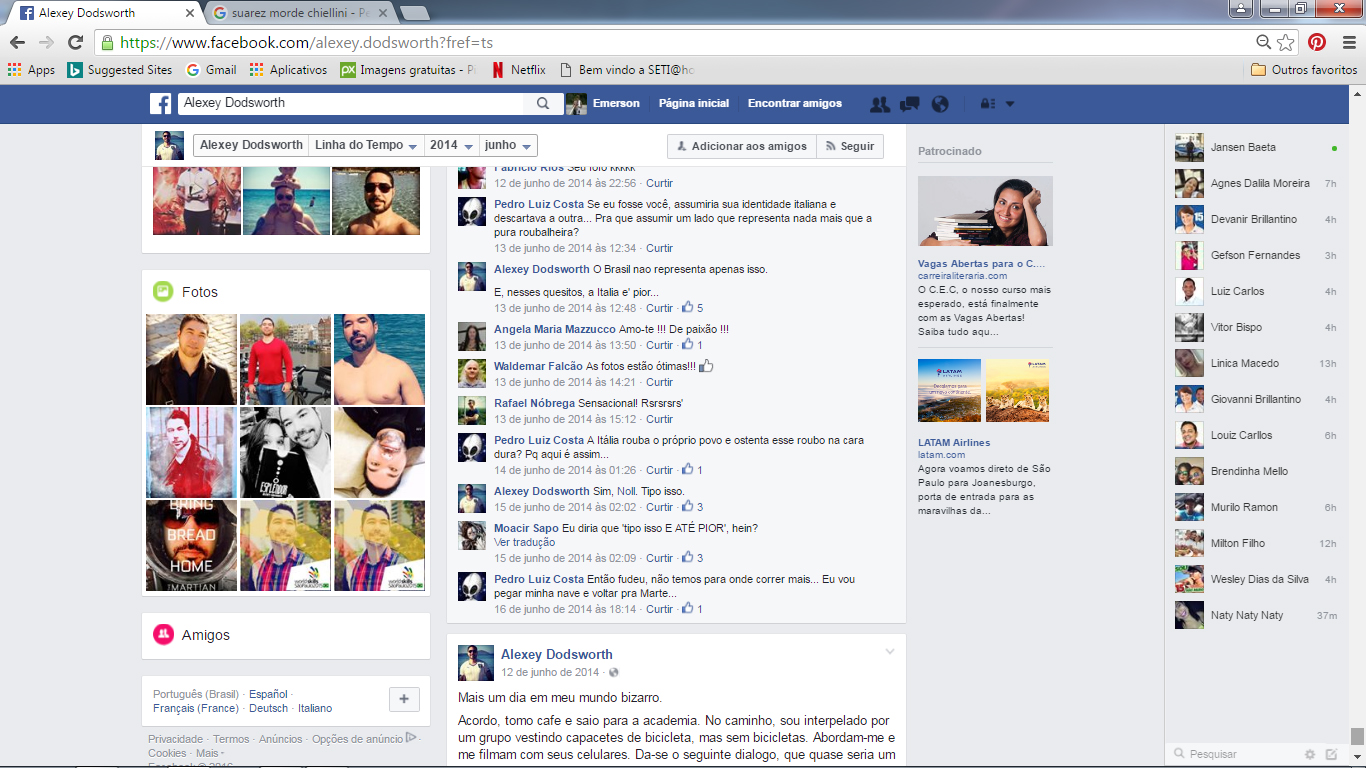
Task: Click the Facebook search input field
Action: pyautogui.click(x=351, y=103)
